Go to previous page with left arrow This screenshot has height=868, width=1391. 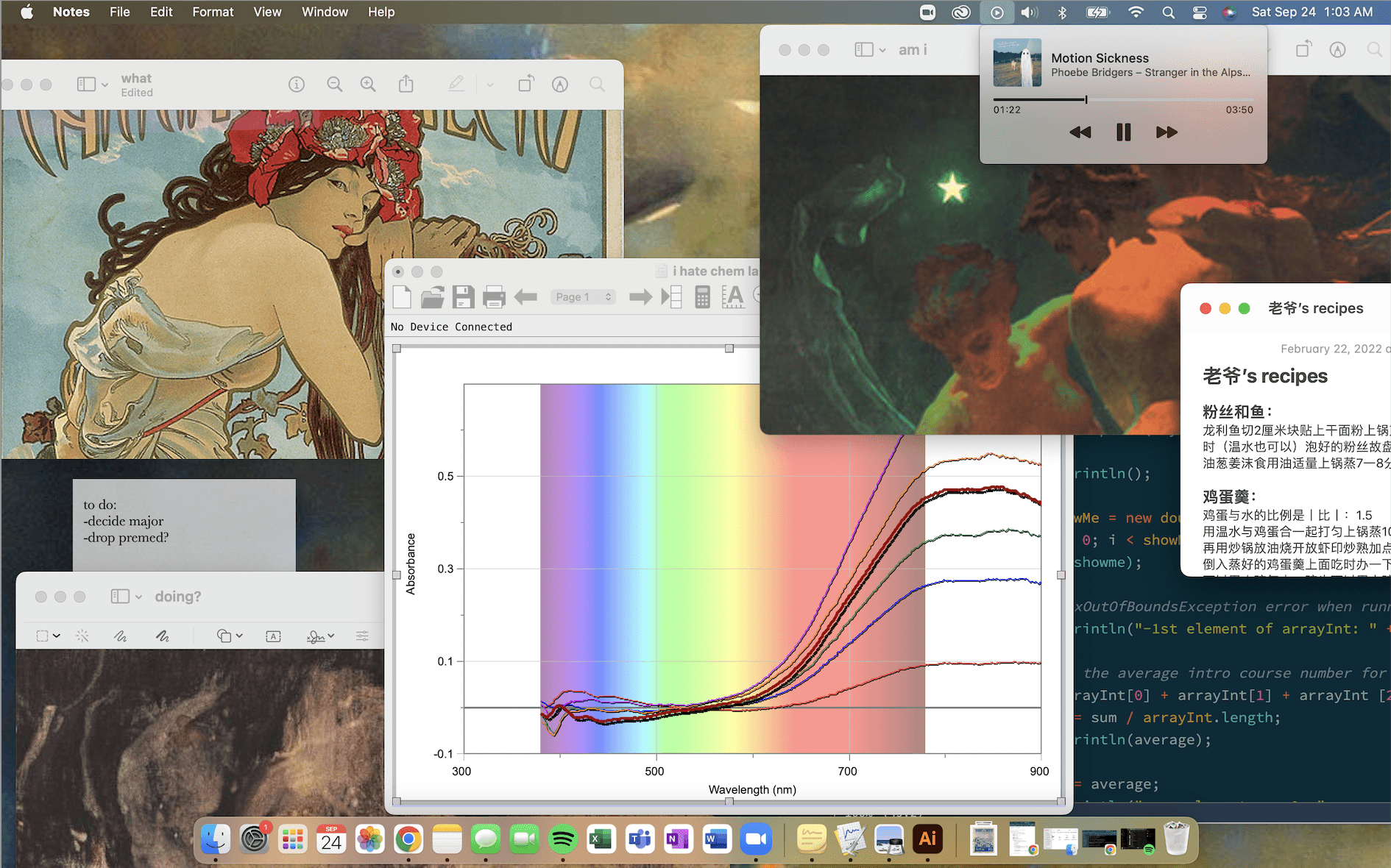[x=525, y=296]
